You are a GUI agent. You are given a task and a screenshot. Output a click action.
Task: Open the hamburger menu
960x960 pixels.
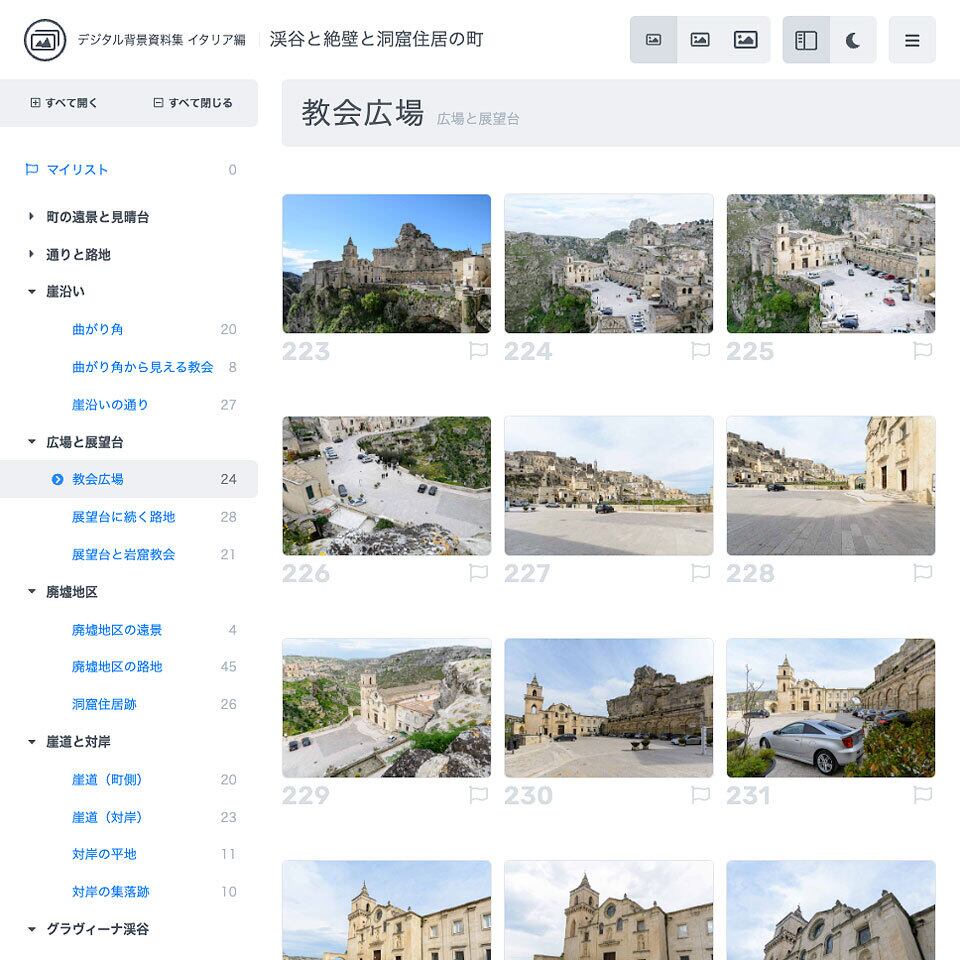tap(912, 40)
